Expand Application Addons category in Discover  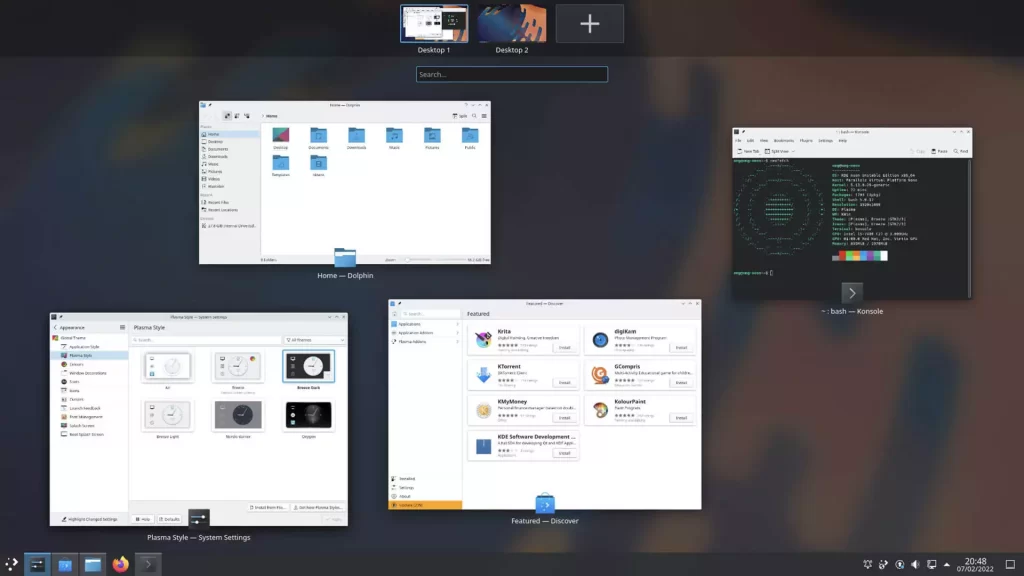[426, 332]
